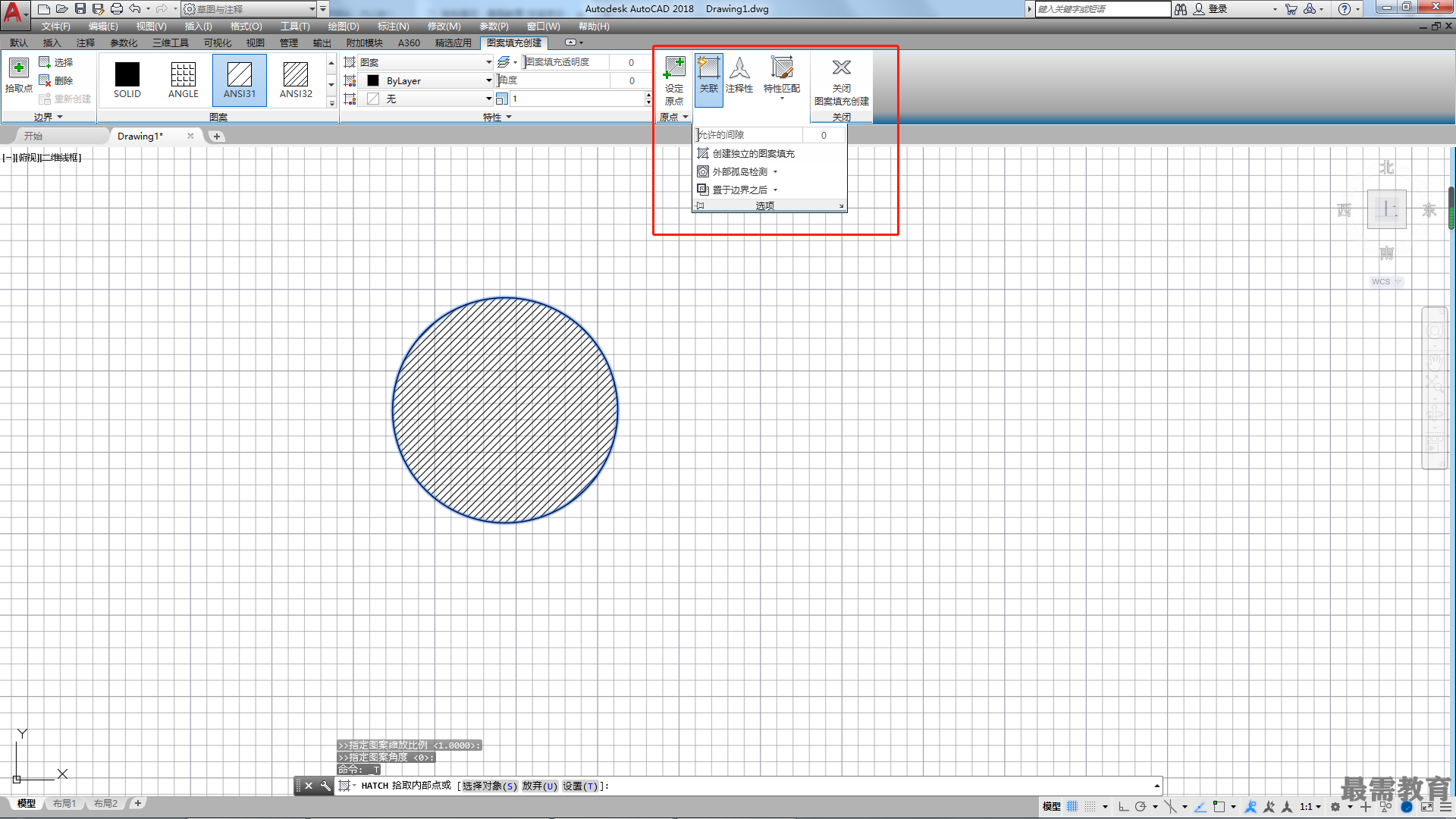Open the ByLayer hatch color dropdown
The width and height of the screenshot is (1456, 819).
tap(426, 80)
